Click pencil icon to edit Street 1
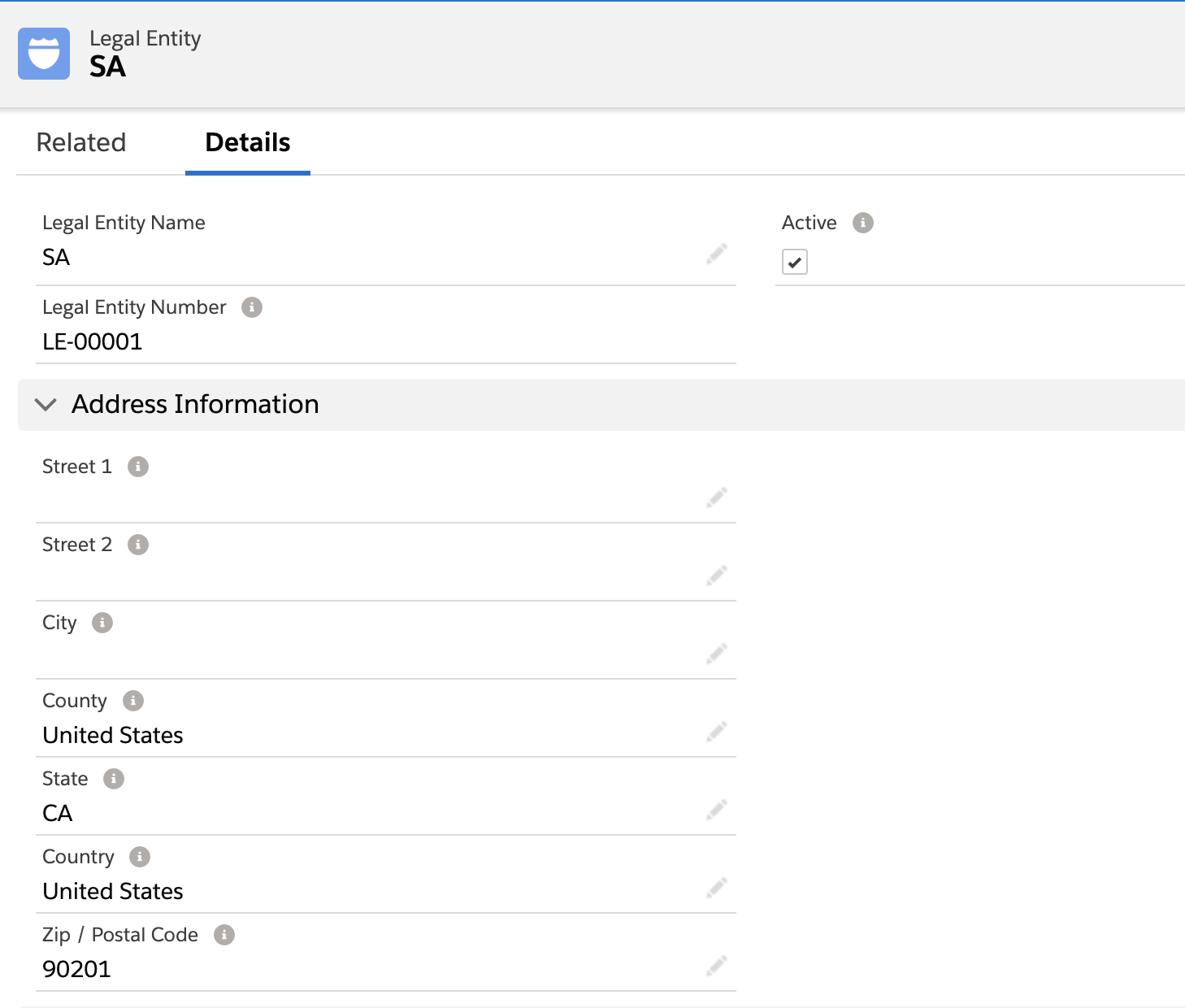Screen dimensions: 1185x1008 coord(716,497)
